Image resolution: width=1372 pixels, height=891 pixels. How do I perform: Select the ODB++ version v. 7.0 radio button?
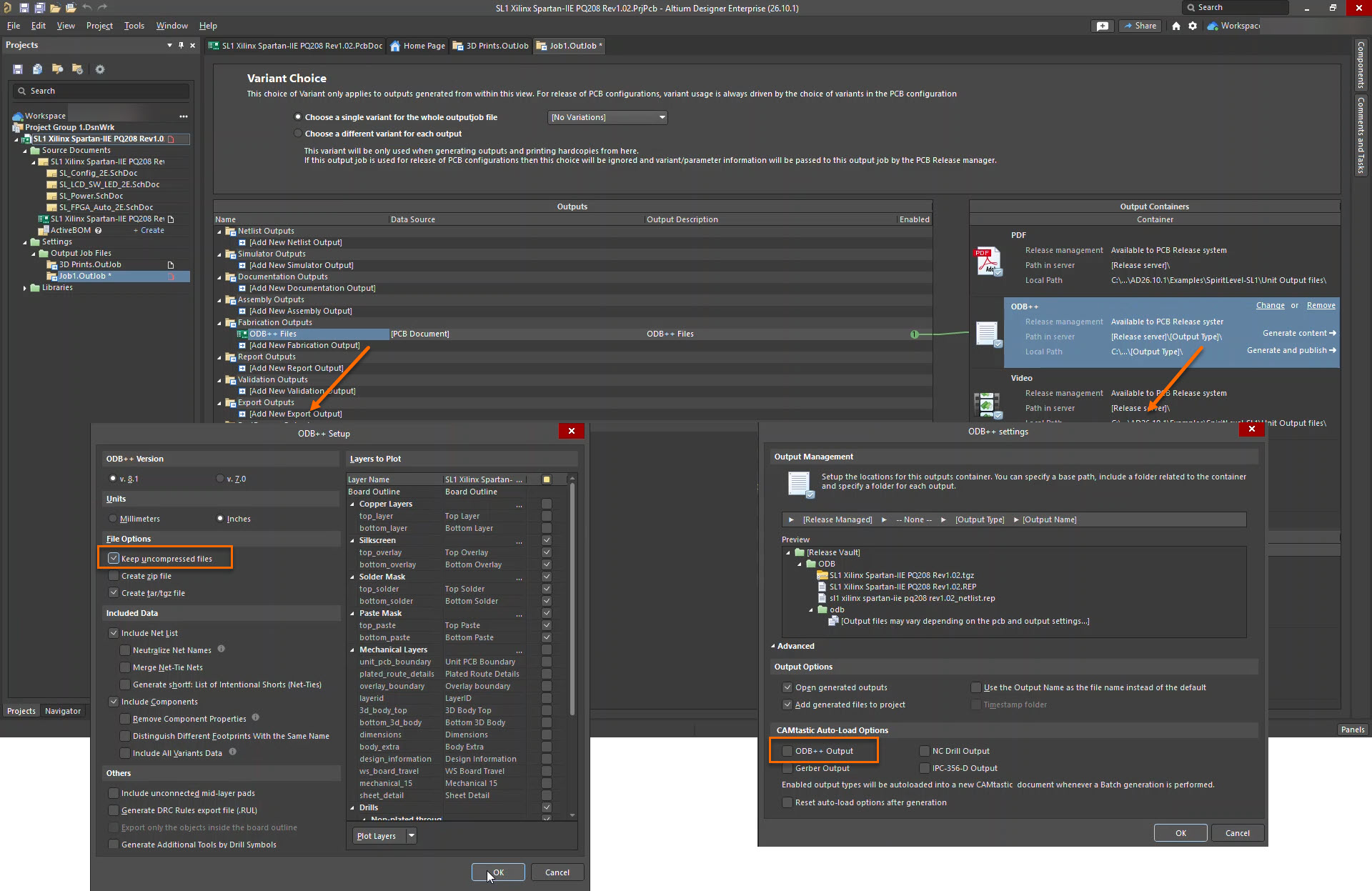[219, 479]
